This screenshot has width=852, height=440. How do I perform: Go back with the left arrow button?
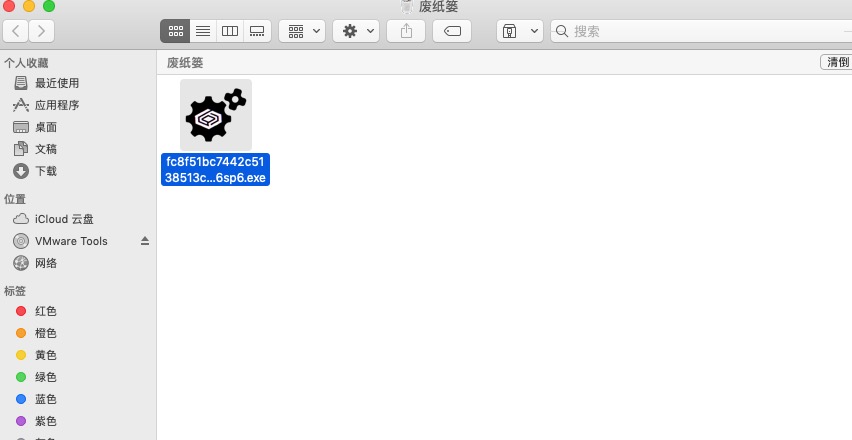[x=16, y=31]
